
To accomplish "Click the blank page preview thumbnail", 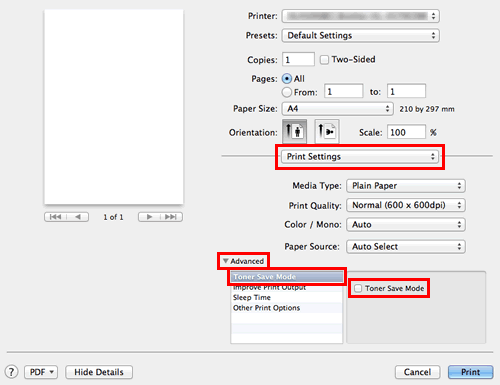I will [x=114, y=107].
